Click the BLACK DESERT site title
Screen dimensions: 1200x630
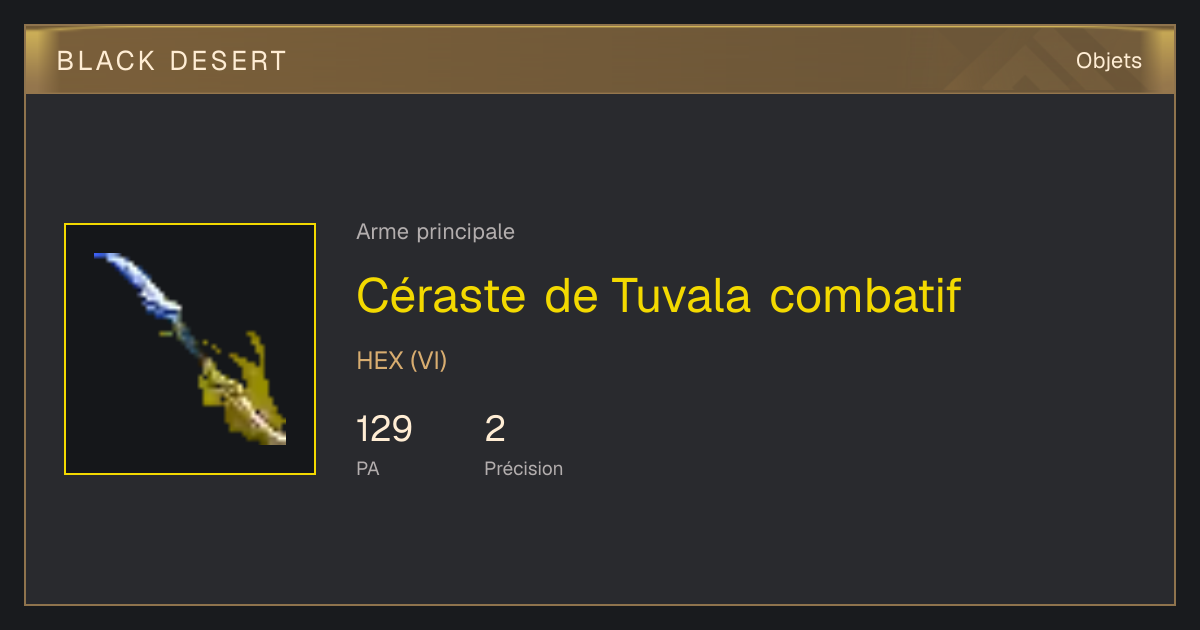point(172,61)
